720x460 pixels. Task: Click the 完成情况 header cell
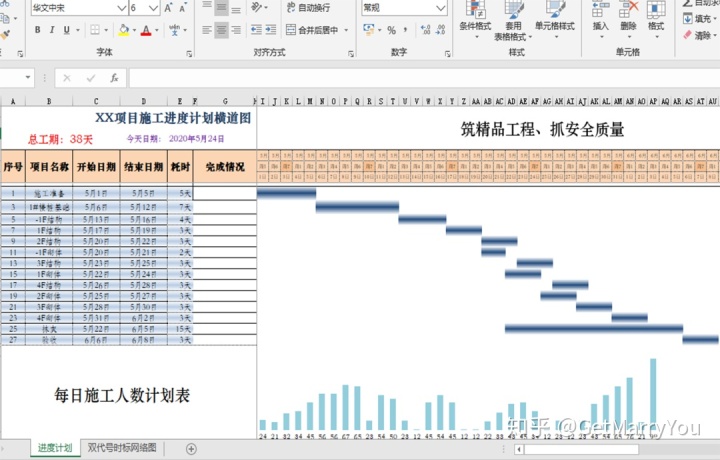click(225, 167)
